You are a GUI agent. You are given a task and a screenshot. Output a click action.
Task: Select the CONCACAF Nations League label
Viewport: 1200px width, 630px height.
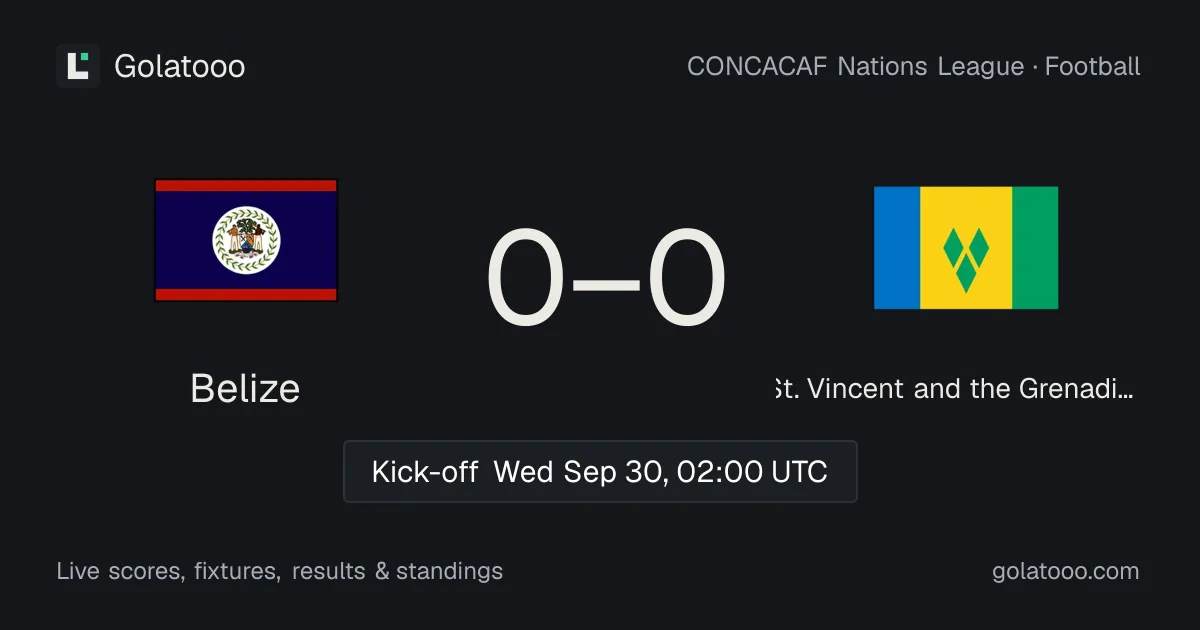coord(856,66)
